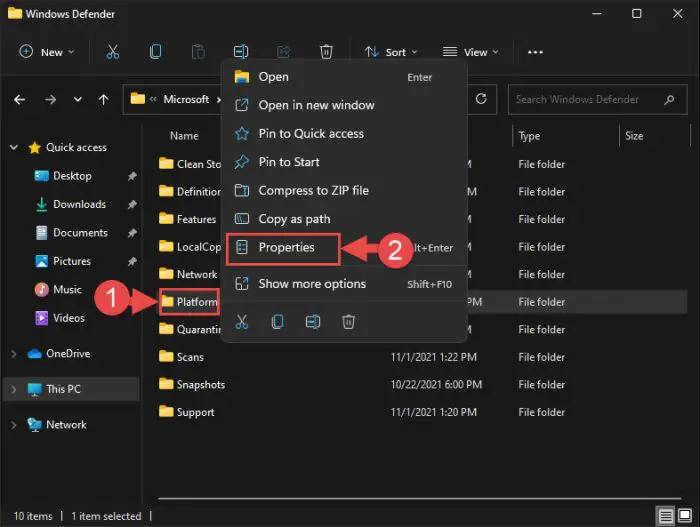The width and height of the screenshot is (700, 527).
Task: Click the Share icon in toolbar
Action: pos(283,52)
